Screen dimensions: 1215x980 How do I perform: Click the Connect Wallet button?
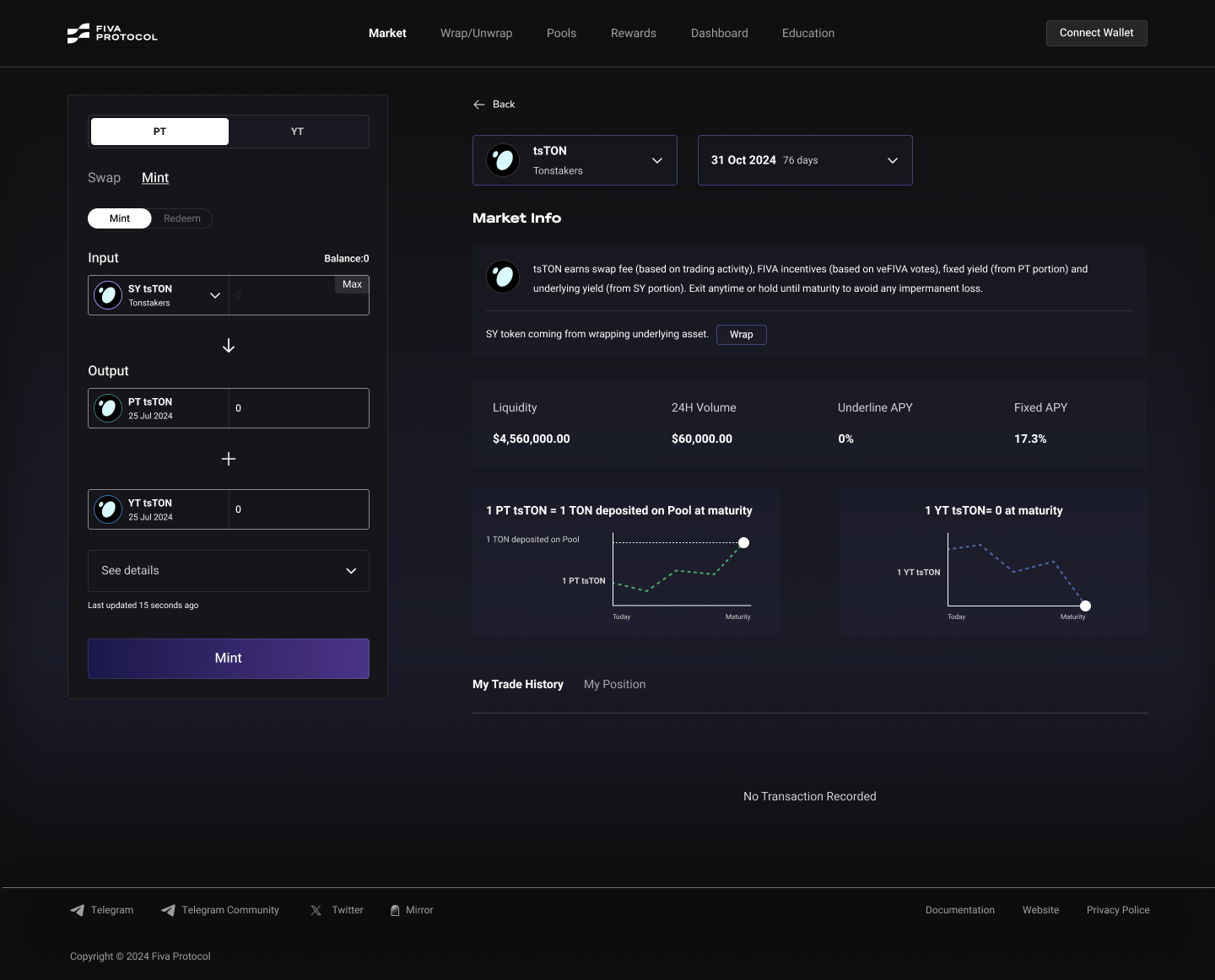[1096, 33]
